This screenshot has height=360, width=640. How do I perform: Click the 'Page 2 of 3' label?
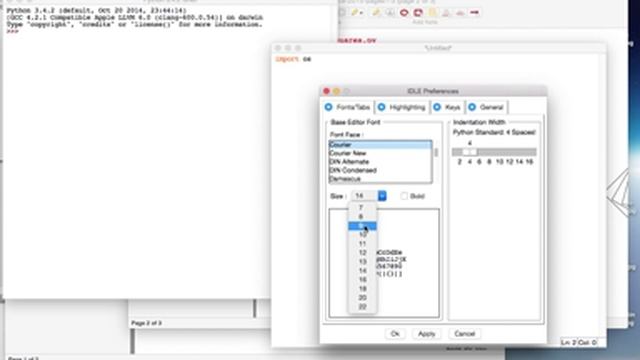tap(146, 323)
